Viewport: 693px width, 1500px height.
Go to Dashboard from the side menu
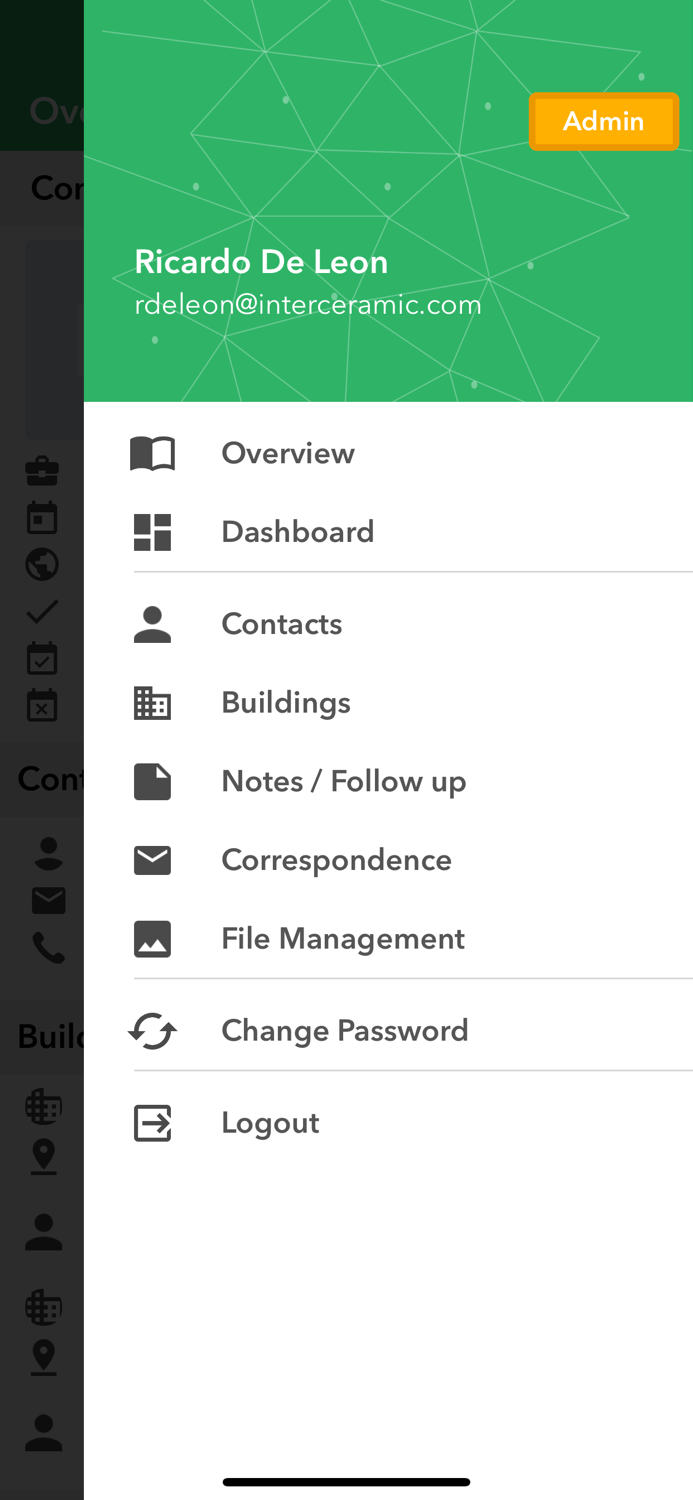pos(298,532)
